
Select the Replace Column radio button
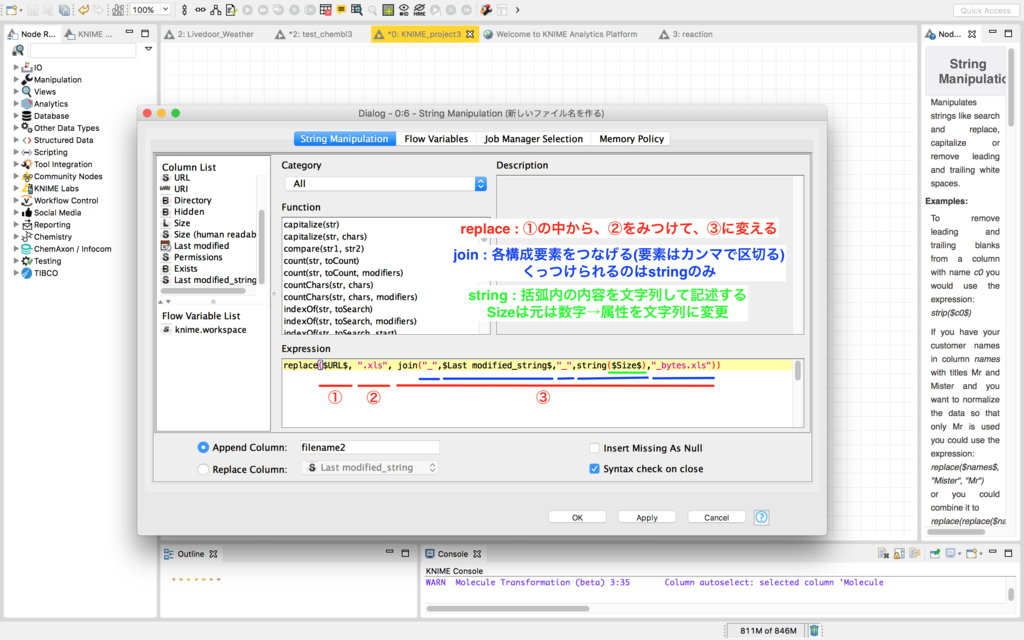click(203, 469)
